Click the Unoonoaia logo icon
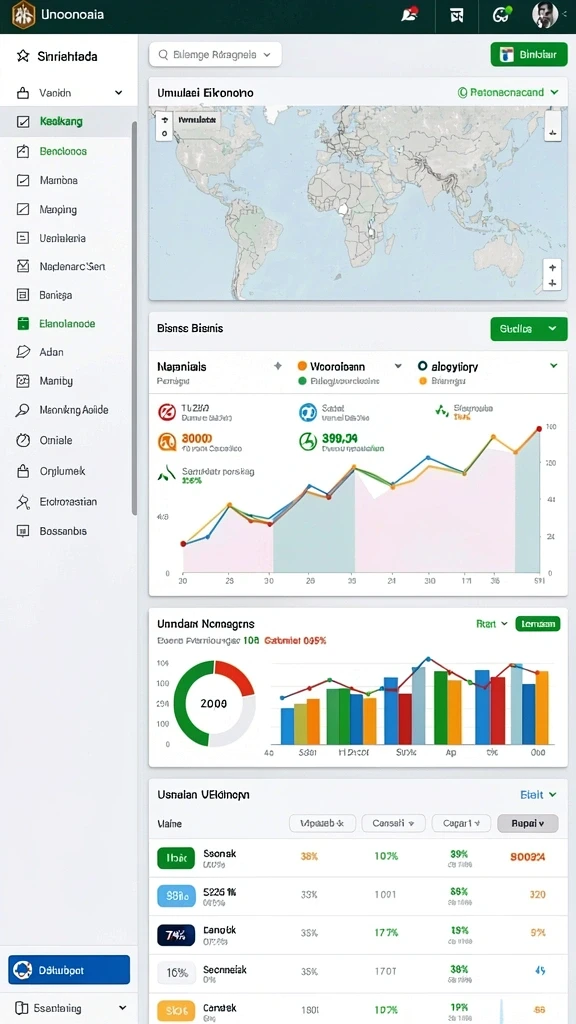Image resolution: width=576 pixels, height=1024 pixels. (x=23, y=15)
